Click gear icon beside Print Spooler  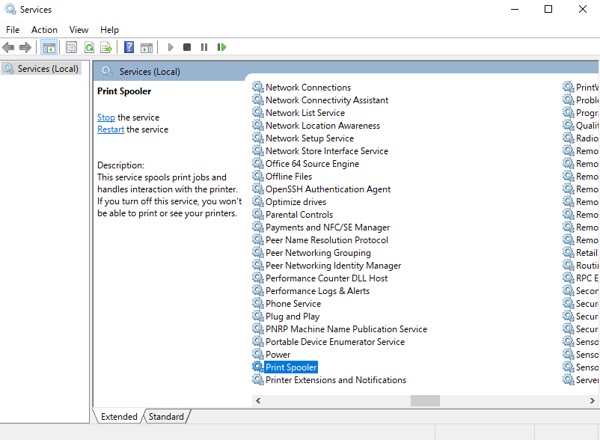point(258,367)
